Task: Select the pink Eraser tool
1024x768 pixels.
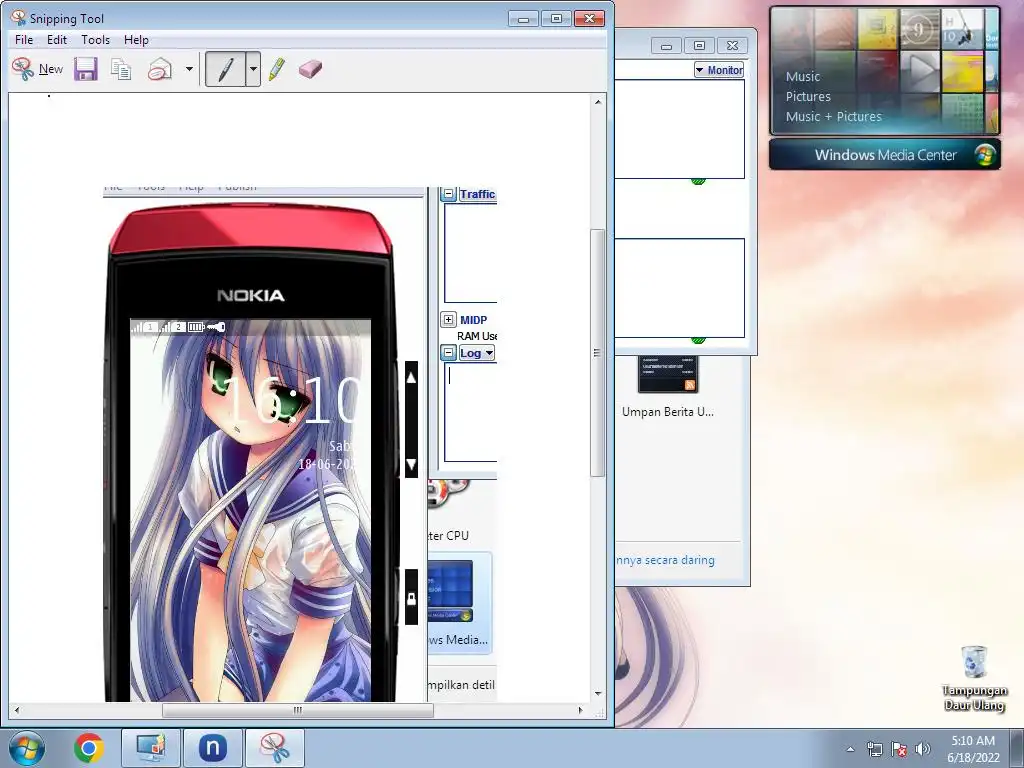Action: tap(310, 69)
